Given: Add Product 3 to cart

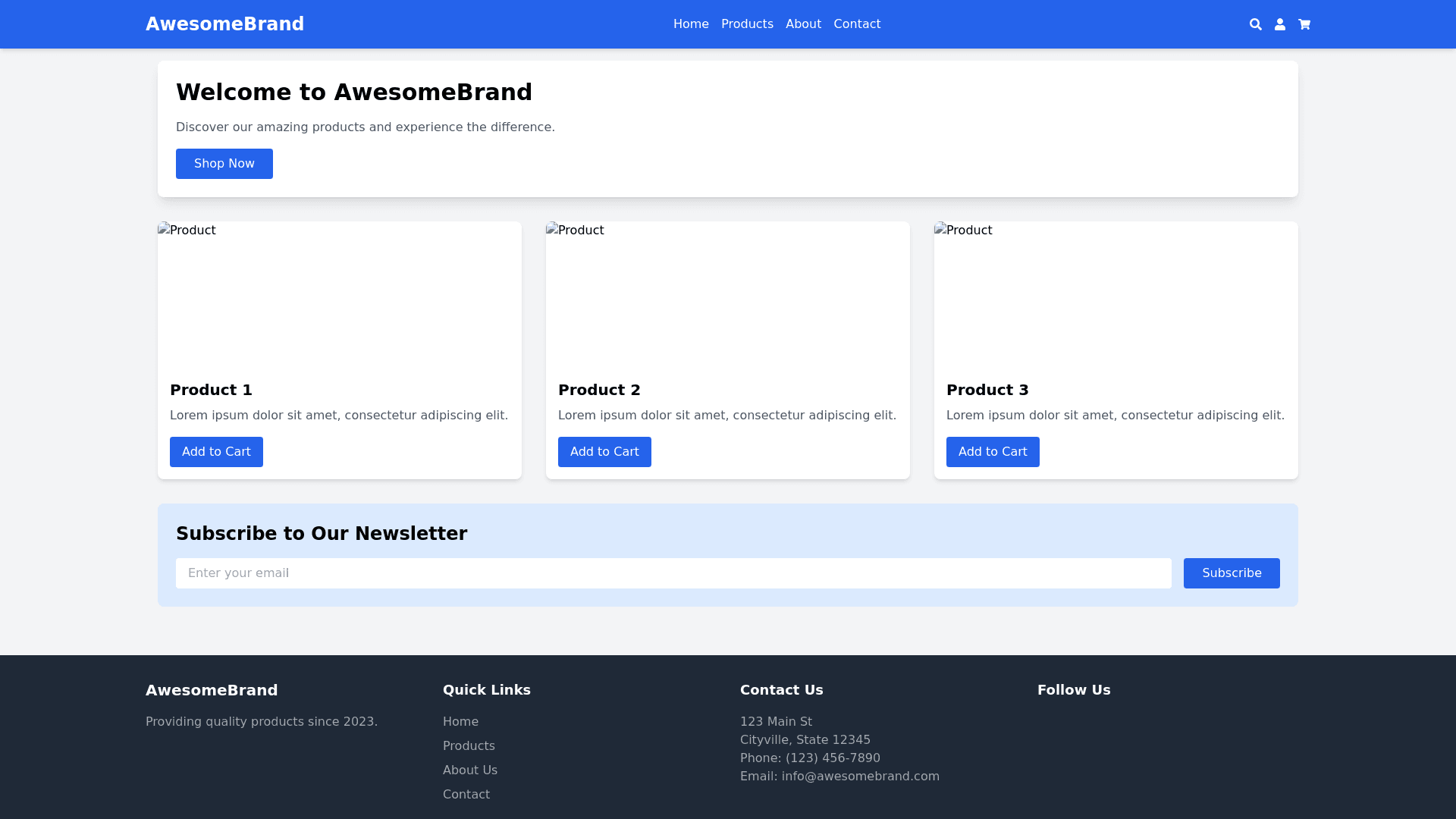Looking at the screenshot, I should [993, 452].
